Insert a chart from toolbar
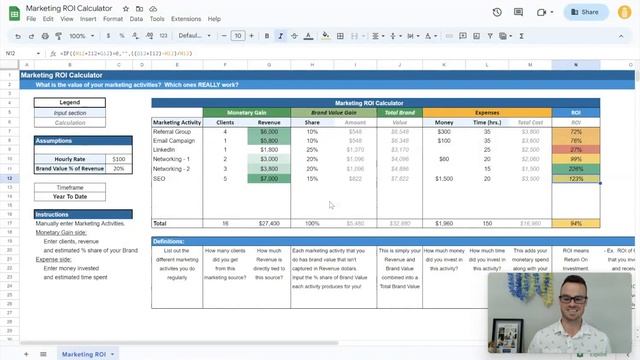 [x=476, y=36]
